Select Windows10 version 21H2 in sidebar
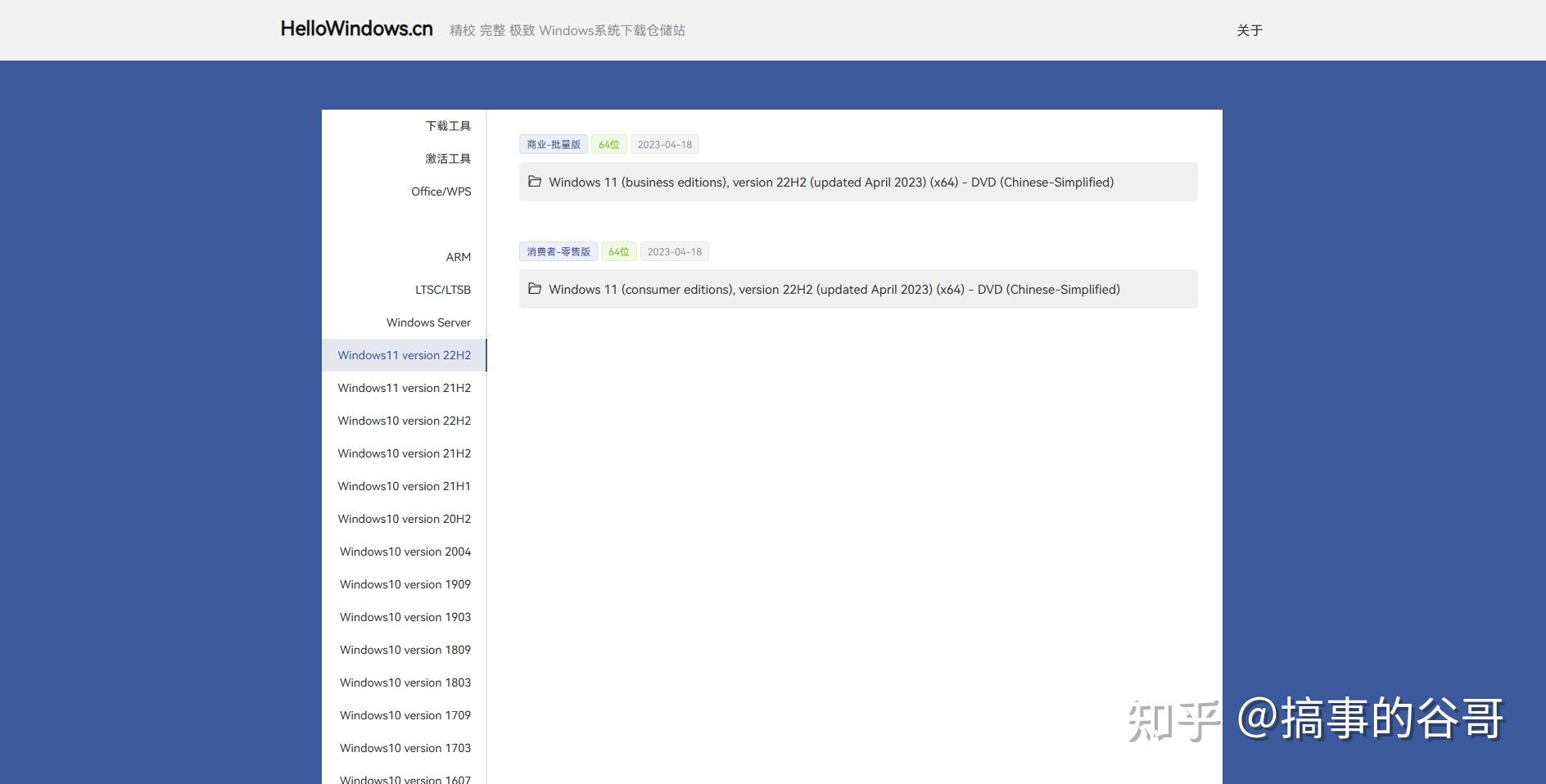The width and height of the screenshot is (1546, 784). pos(405,453)
